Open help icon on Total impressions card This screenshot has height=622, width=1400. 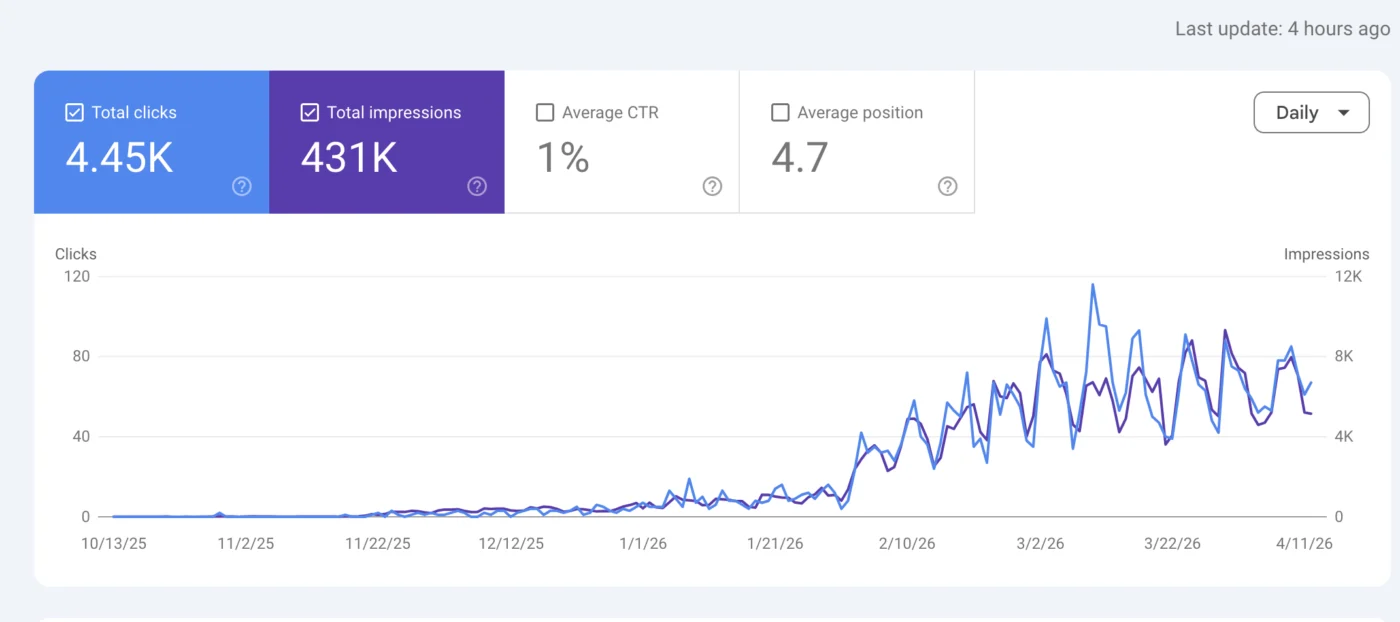coord(477,186)
